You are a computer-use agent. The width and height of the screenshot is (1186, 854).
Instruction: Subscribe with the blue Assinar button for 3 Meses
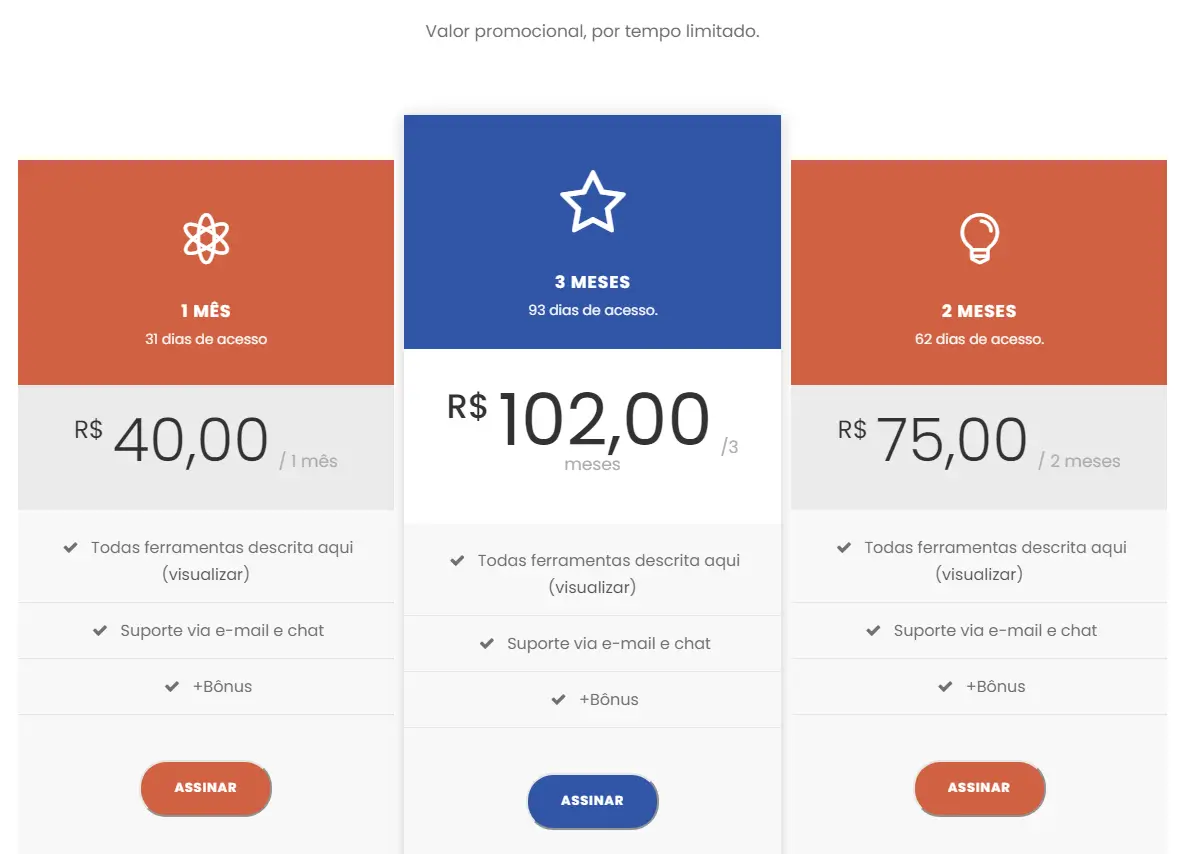(x=592, y=801)
